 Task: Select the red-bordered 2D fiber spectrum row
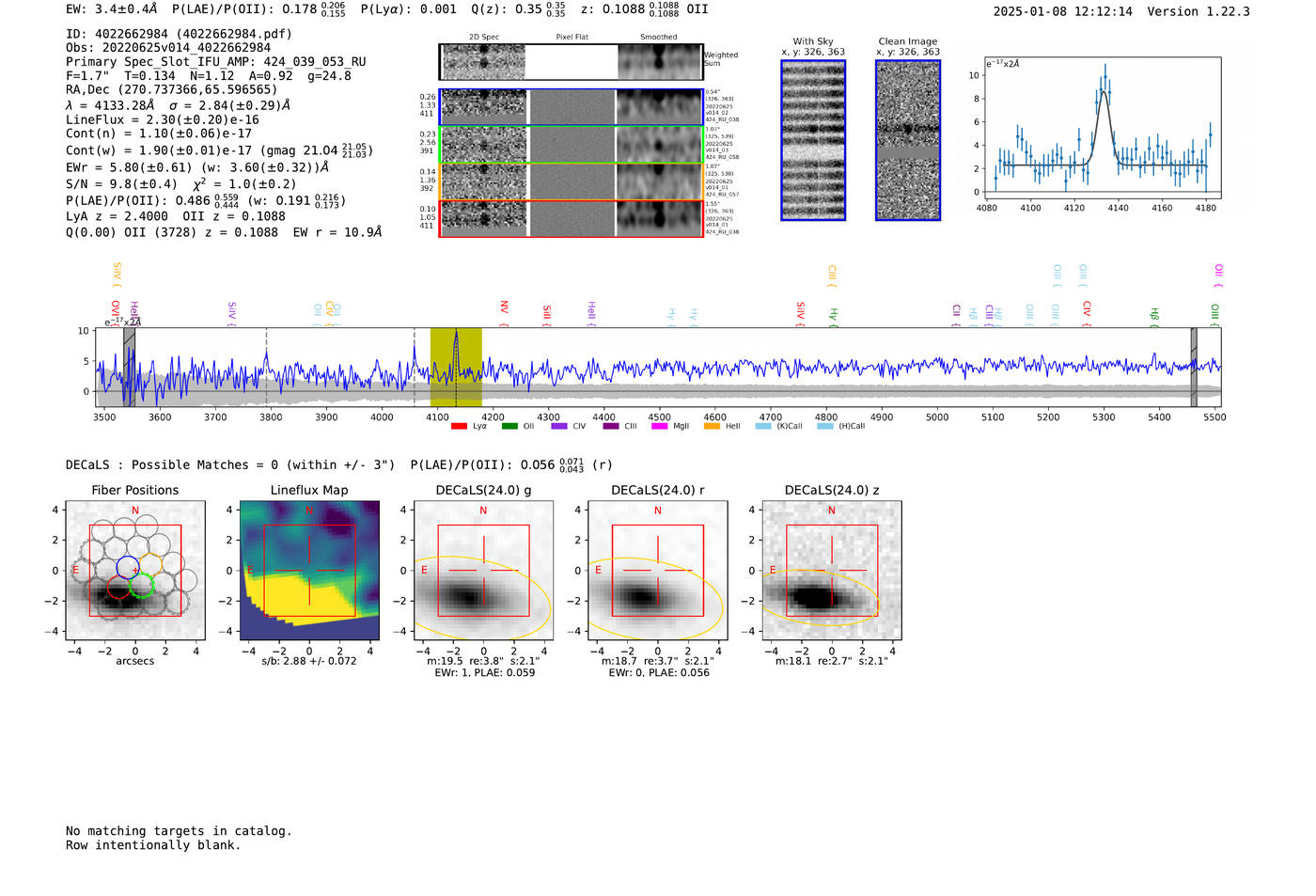coord(571,218)
